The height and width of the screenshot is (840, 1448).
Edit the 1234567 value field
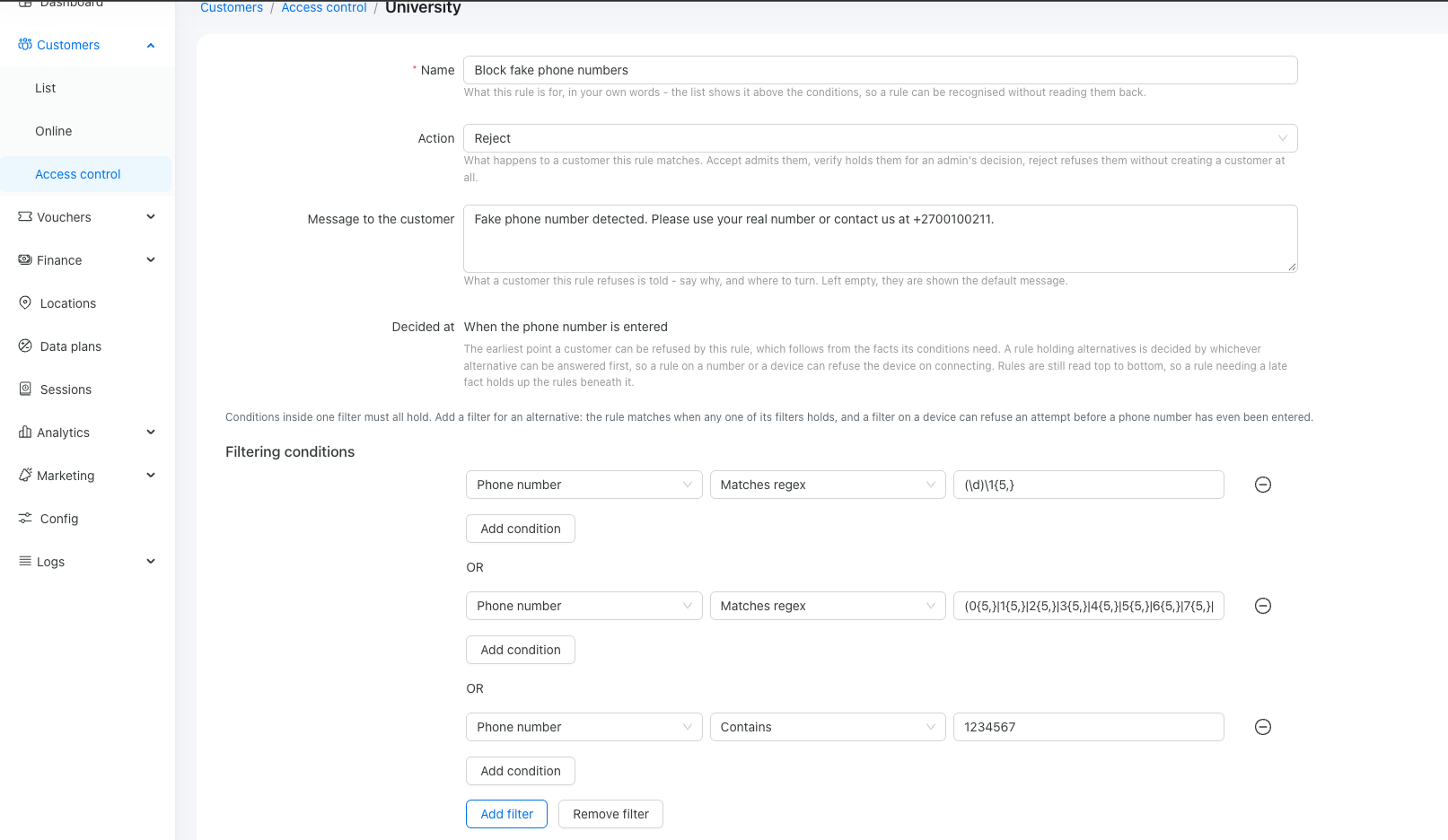pos(1088,727)
